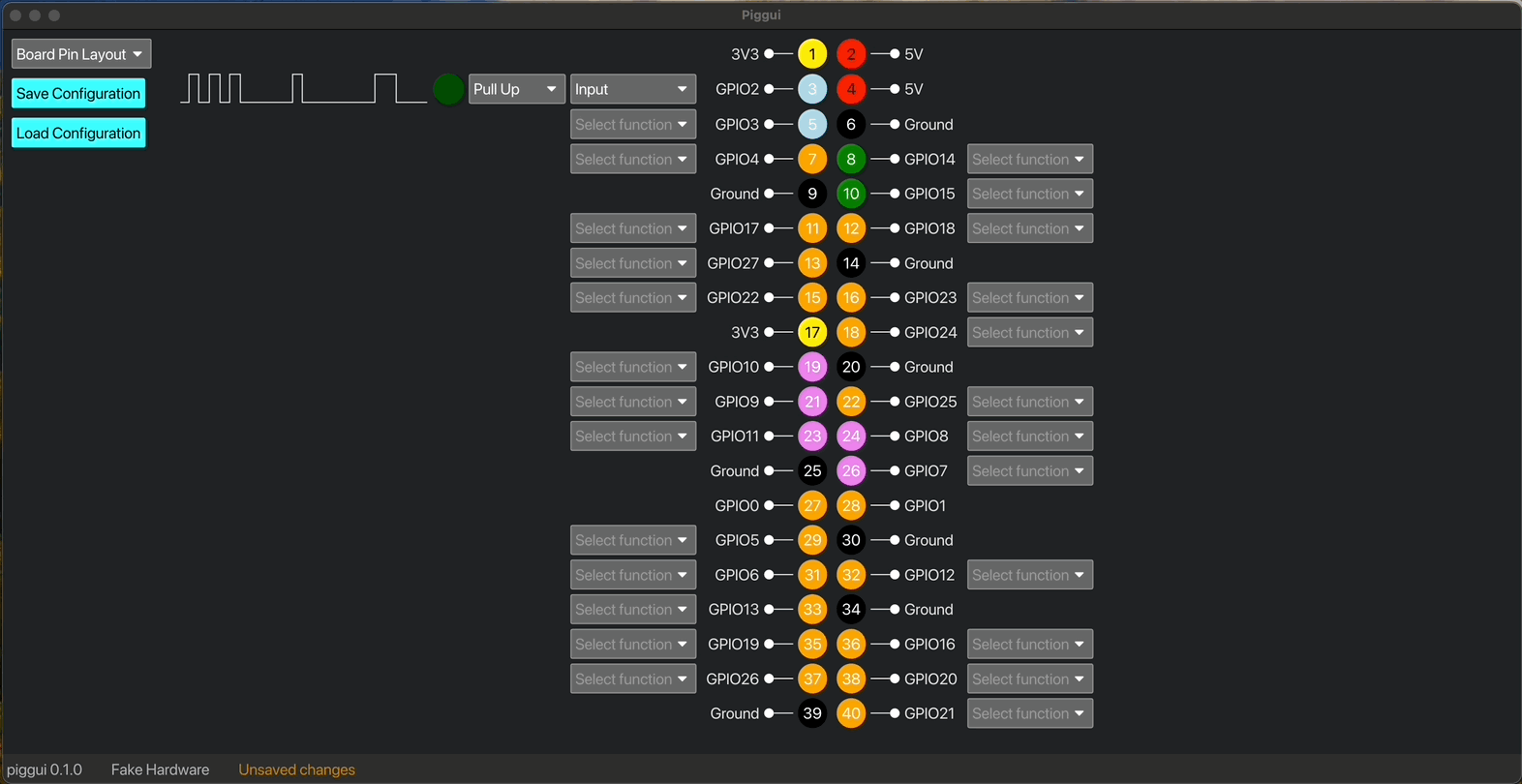Open Select function dropdown for GPIO25
Screen dimensions: 1522x784
[x=1030, y=402]
